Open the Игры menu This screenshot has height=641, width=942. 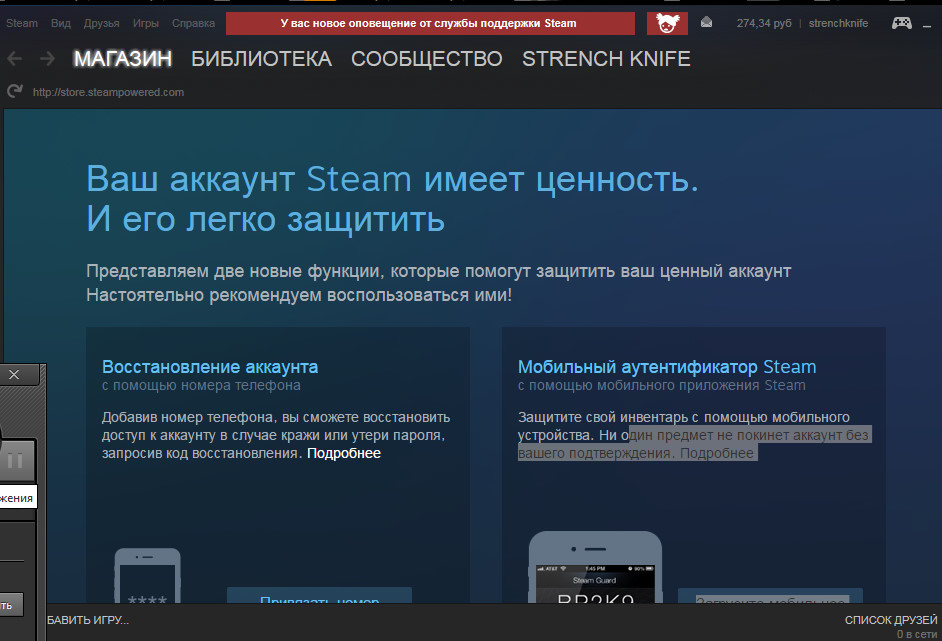click(145, 23)
